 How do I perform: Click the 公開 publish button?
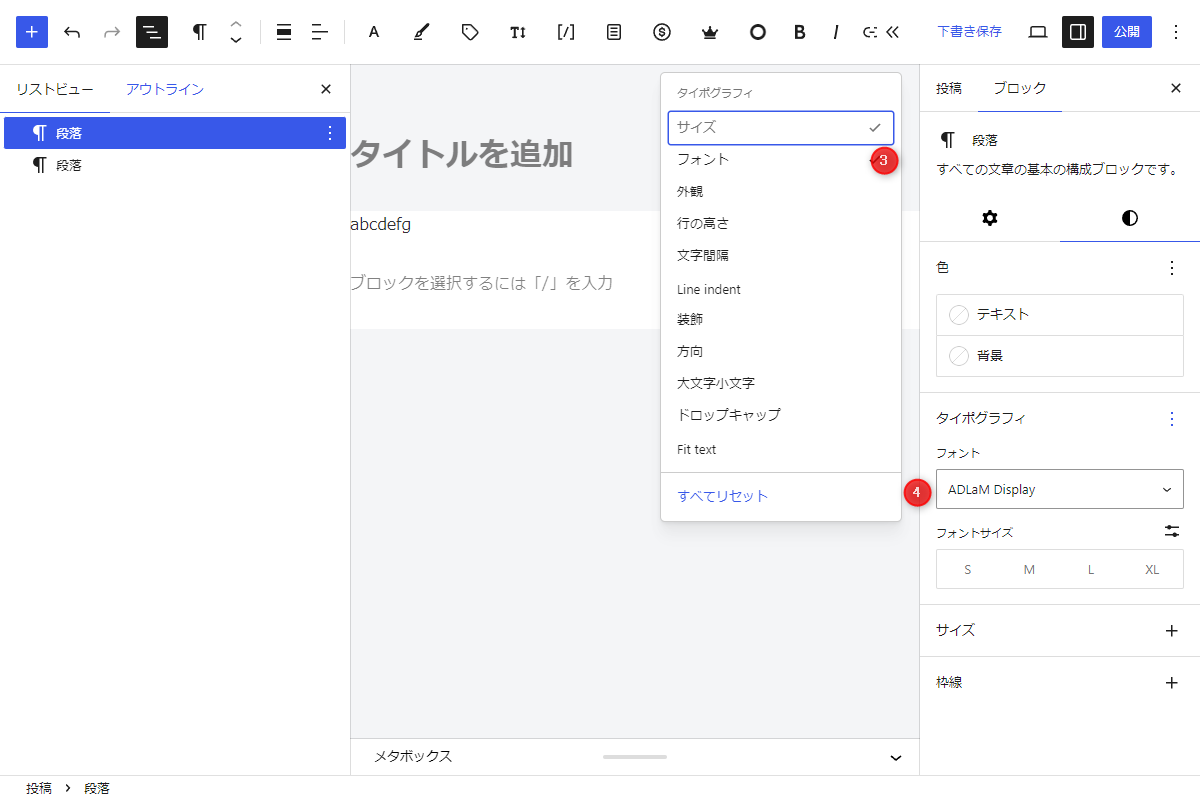click(1126, 32)
